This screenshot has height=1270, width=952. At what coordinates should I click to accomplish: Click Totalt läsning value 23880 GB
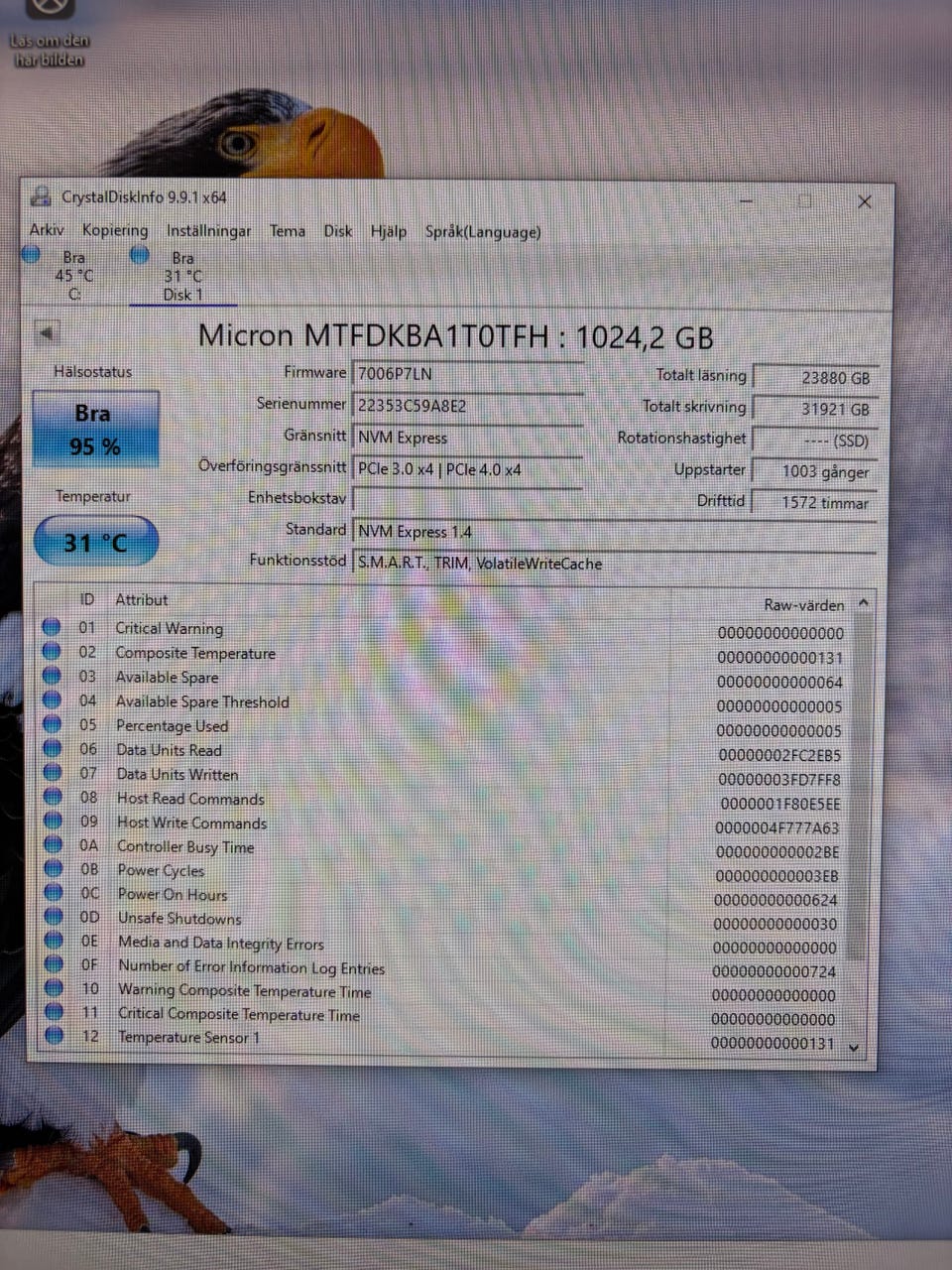815,378
